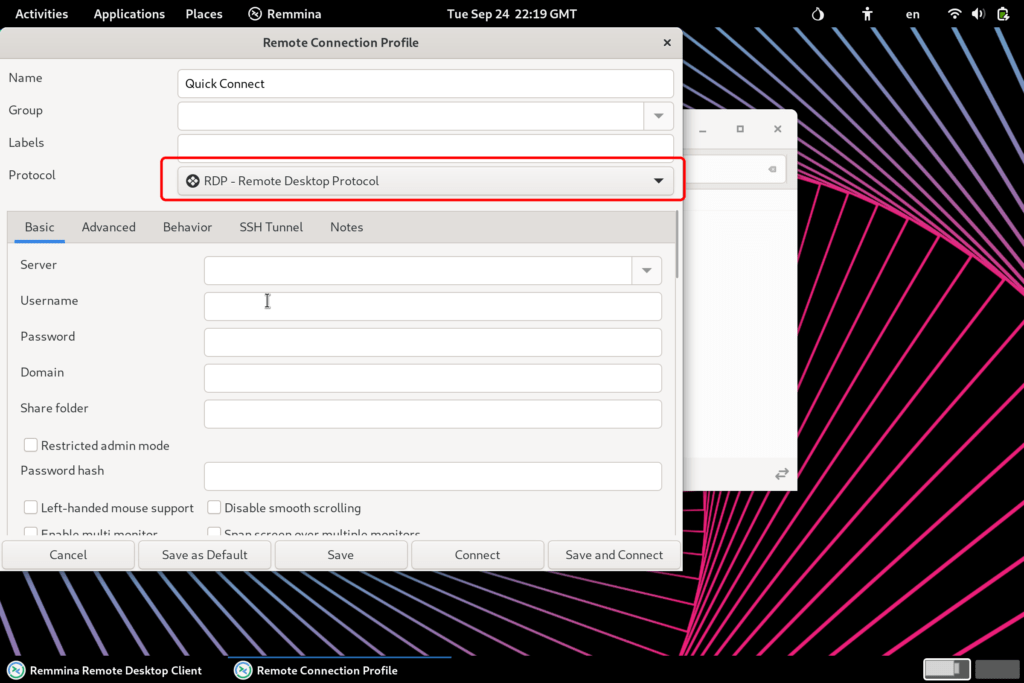Open the Activities overview
The image size is (1024, 683).
tap(41, 14)
